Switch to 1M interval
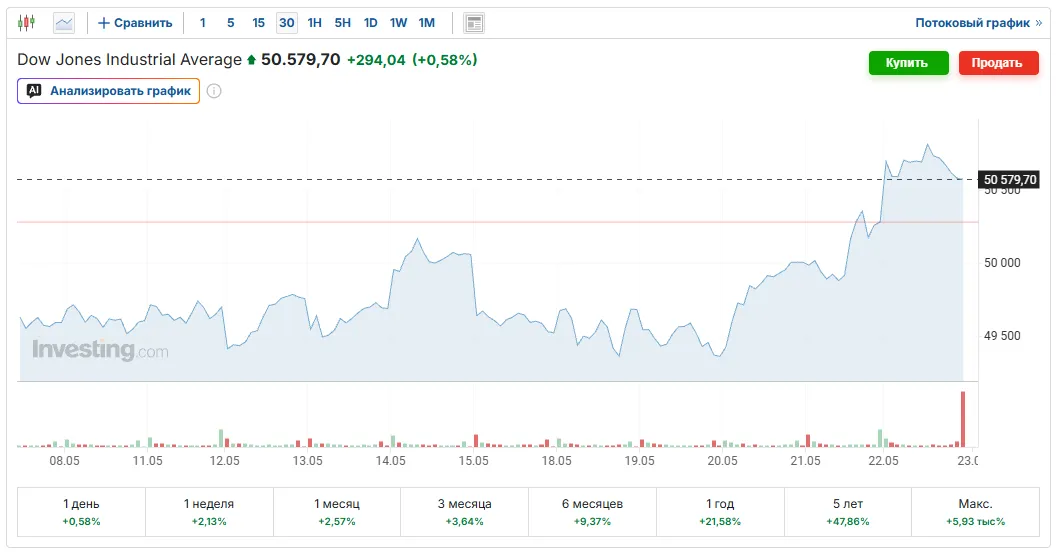 coord(427,23)
